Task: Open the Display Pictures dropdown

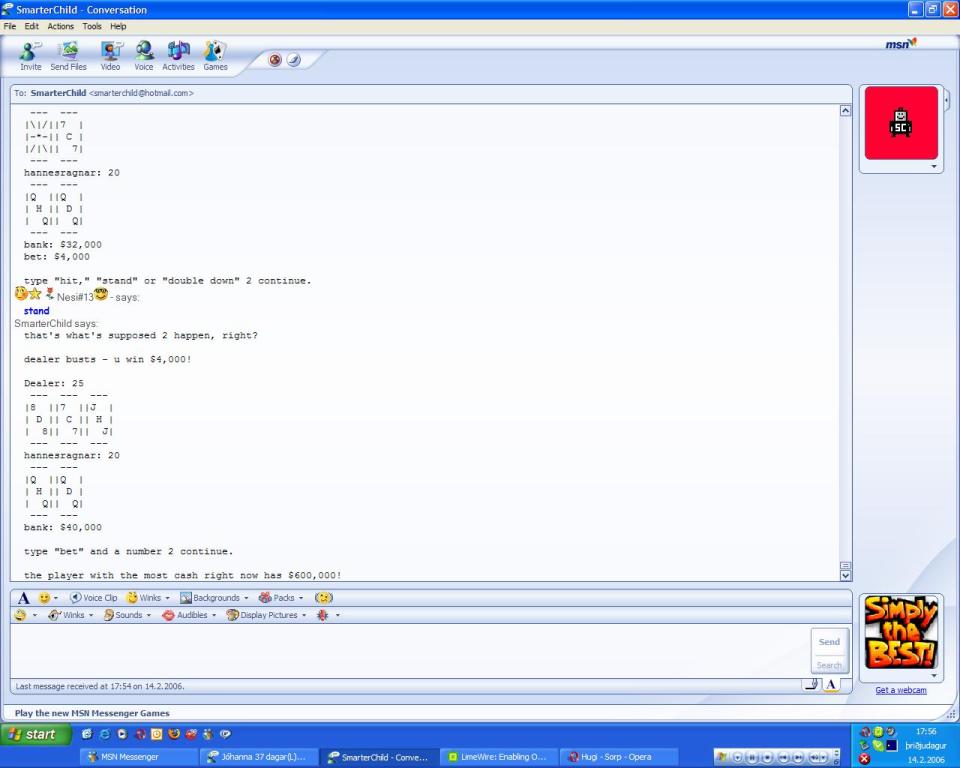Action: click(266, 615)
